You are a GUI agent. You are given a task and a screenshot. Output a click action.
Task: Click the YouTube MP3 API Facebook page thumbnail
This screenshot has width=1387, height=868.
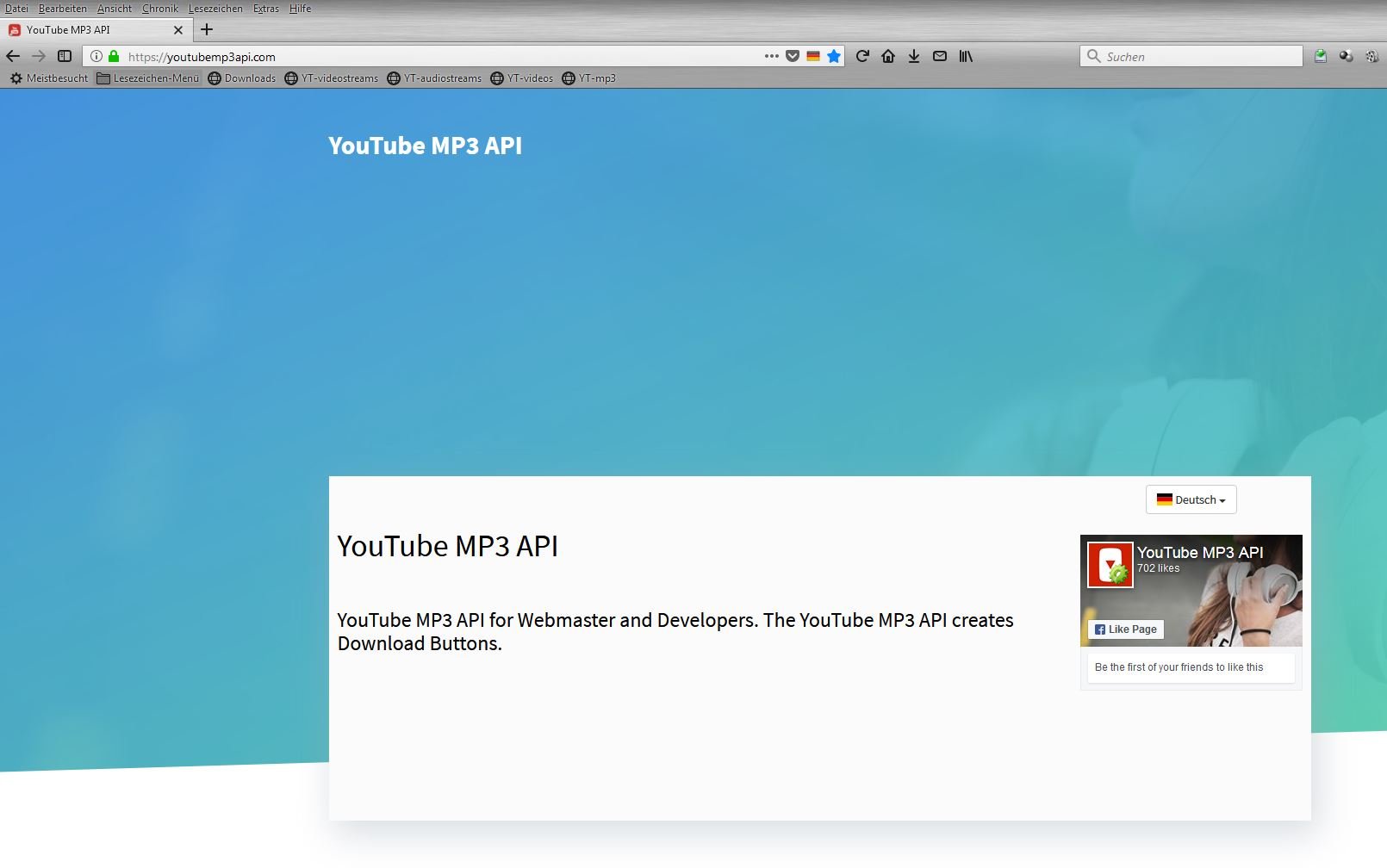tap(1110, 565)
